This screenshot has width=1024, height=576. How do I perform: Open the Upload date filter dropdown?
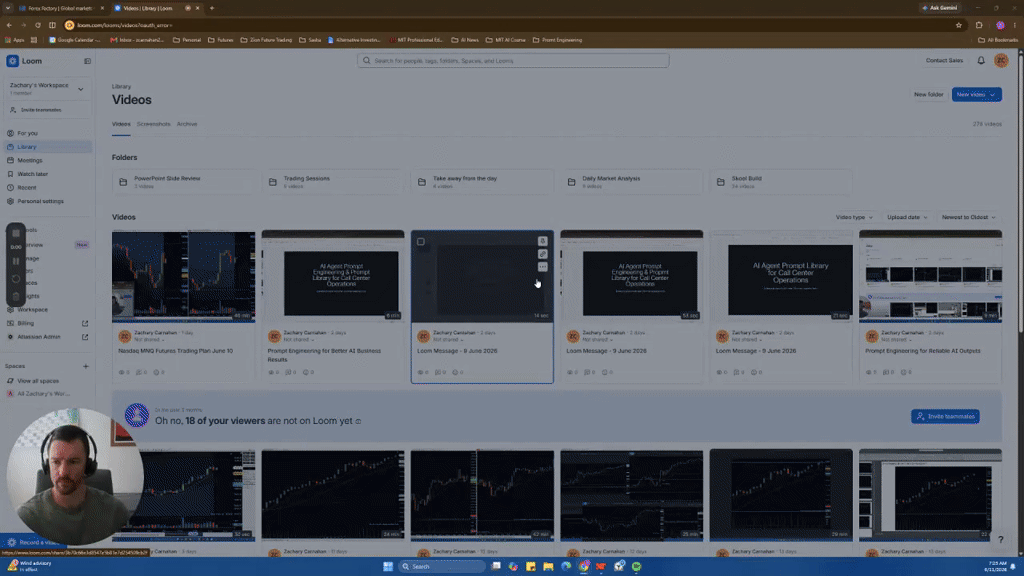[x=906, y=217]
